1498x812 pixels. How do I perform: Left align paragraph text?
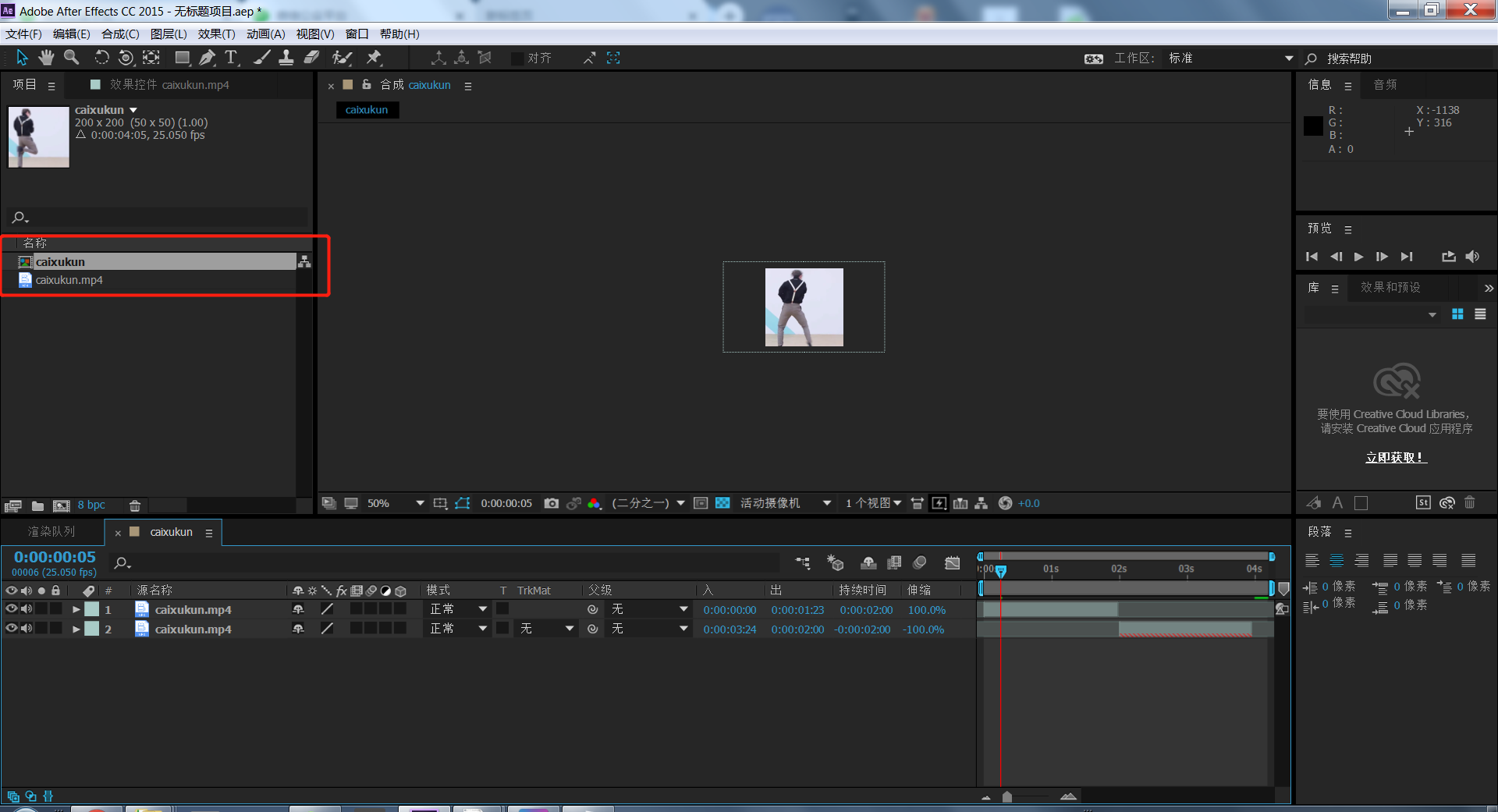1312,560
